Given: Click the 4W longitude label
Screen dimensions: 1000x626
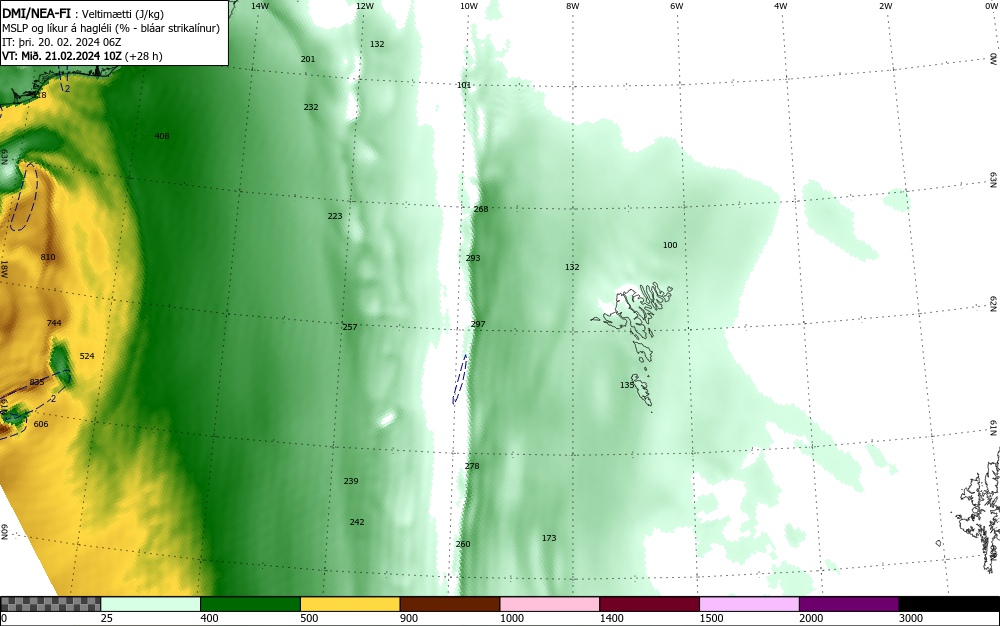Looking at the screenshot, I should pyautogui.click(x=781, y=6).
